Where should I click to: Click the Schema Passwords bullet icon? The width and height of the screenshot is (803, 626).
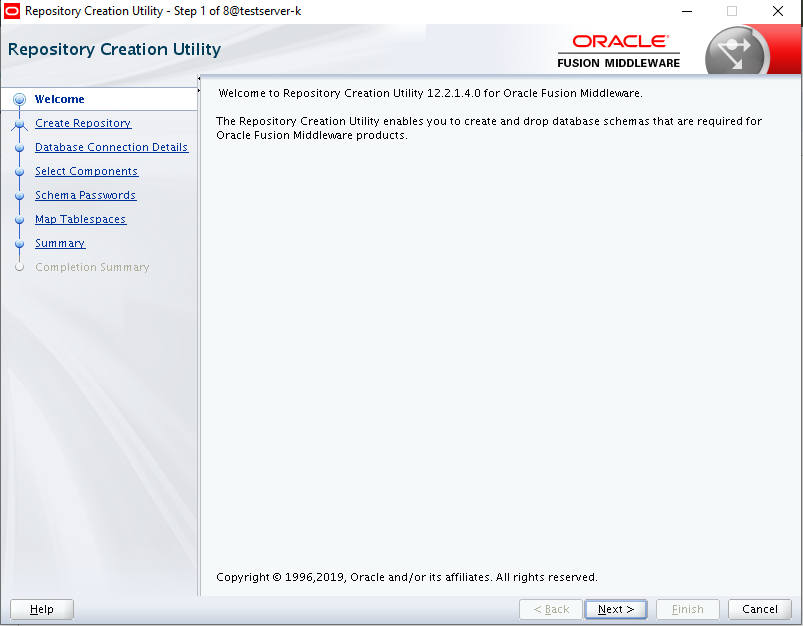pos(19,196)
